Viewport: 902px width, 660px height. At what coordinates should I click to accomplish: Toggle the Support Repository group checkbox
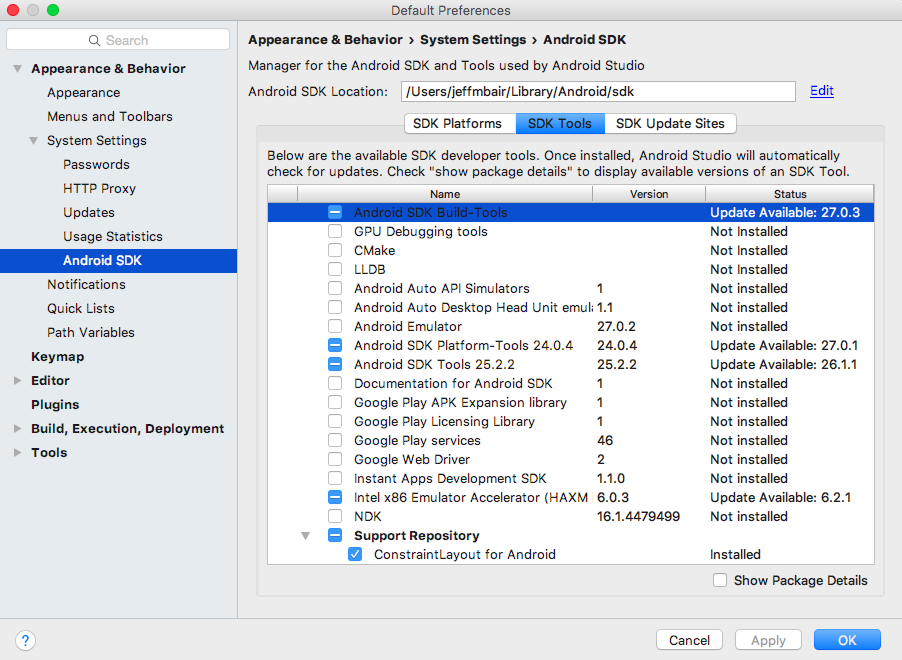tap(335, 535)
